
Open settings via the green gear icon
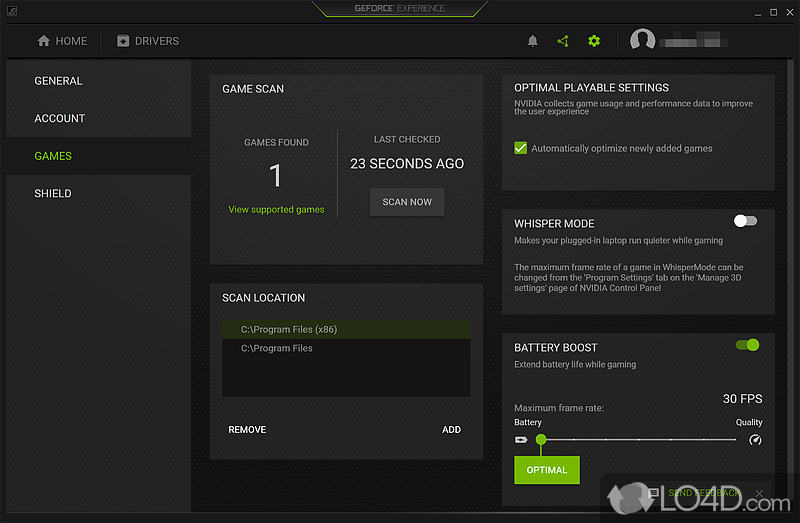[594, 41]
